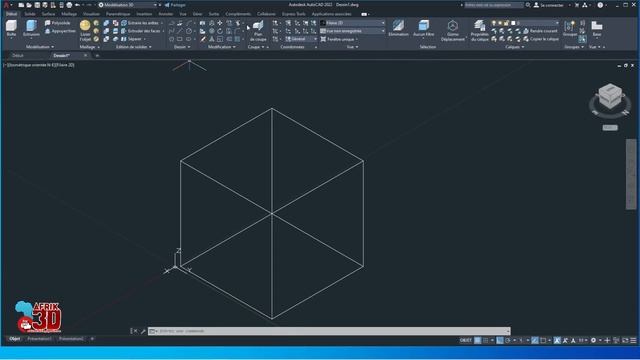This screenshot has width=640, height=360.
Task: Click the white layer color swatch
Action: tap(513, 23)
